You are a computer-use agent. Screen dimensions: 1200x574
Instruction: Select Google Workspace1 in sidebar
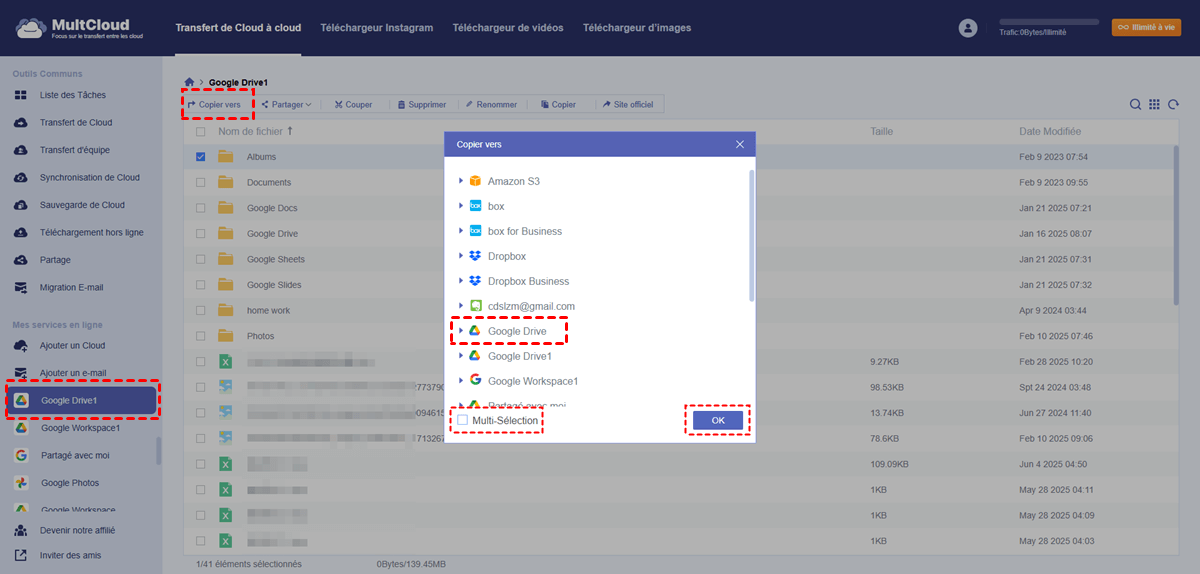point(80,428)
